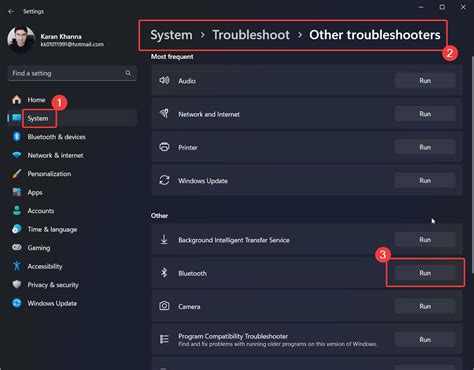Click the Network & internet wifi icon
Image resolution: width=474 pixels, height=370 pixels.
pos(17,155)
